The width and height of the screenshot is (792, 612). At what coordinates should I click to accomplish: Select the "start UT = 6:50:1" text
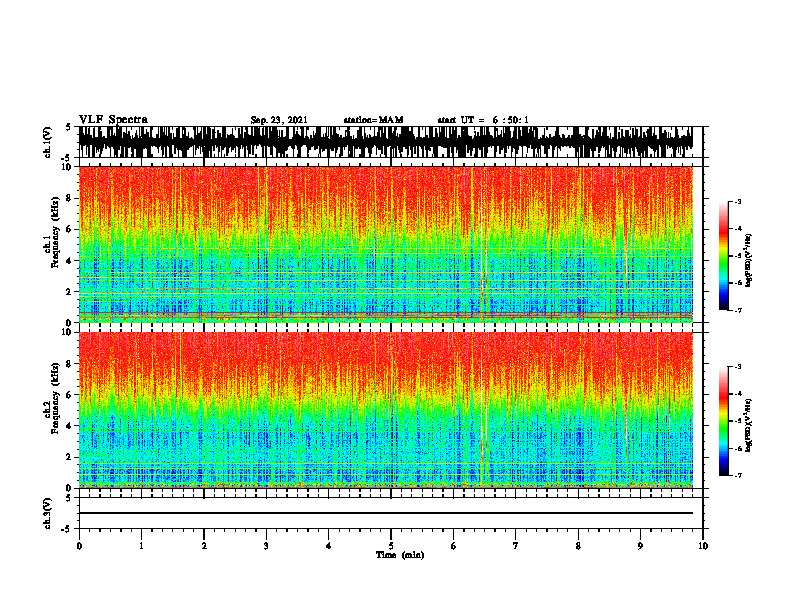tap(483, 120)
